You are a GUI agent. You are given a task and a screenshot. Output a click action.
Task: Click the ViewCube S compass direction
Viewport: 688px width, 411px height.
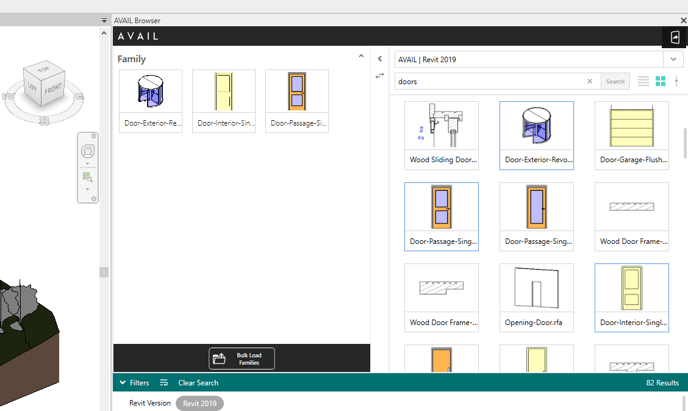pyautogui.click(x=44, y=120)
